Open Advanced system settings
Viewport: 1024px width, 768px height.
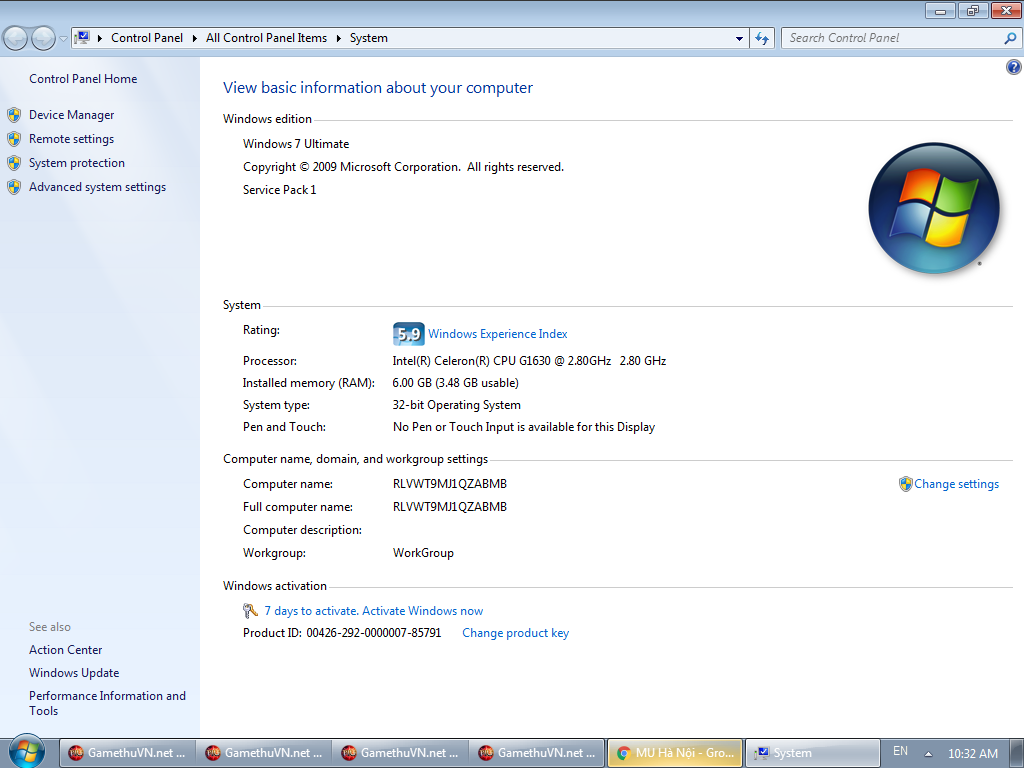point(97,187)
